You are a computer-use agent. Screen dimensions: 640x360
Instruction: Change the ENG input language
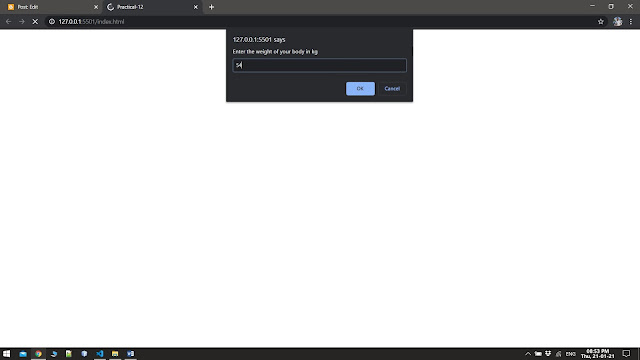pyautogui.click(x=571, y=354)
